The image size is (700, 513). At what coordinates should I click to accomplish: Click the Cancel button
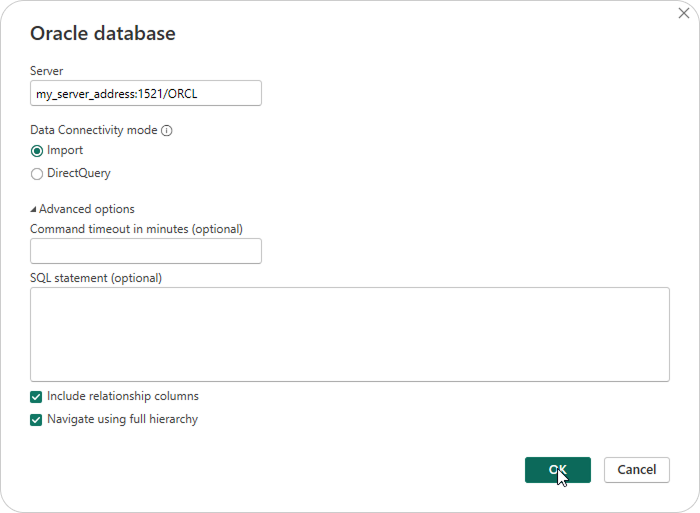click(637, 470)
